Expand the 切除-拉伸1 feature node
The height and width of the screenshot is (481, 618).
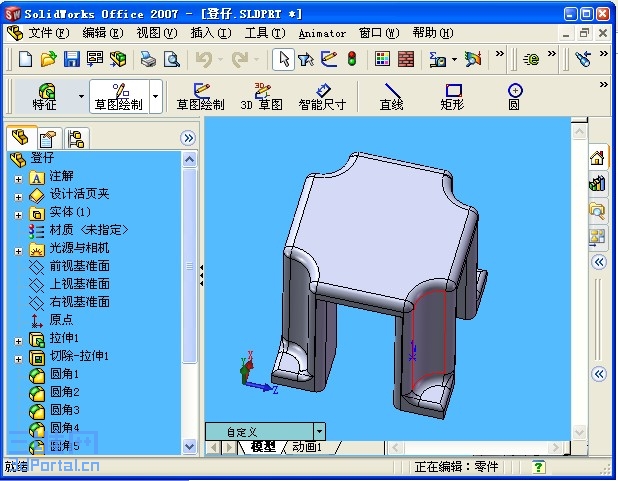(18, 359)
